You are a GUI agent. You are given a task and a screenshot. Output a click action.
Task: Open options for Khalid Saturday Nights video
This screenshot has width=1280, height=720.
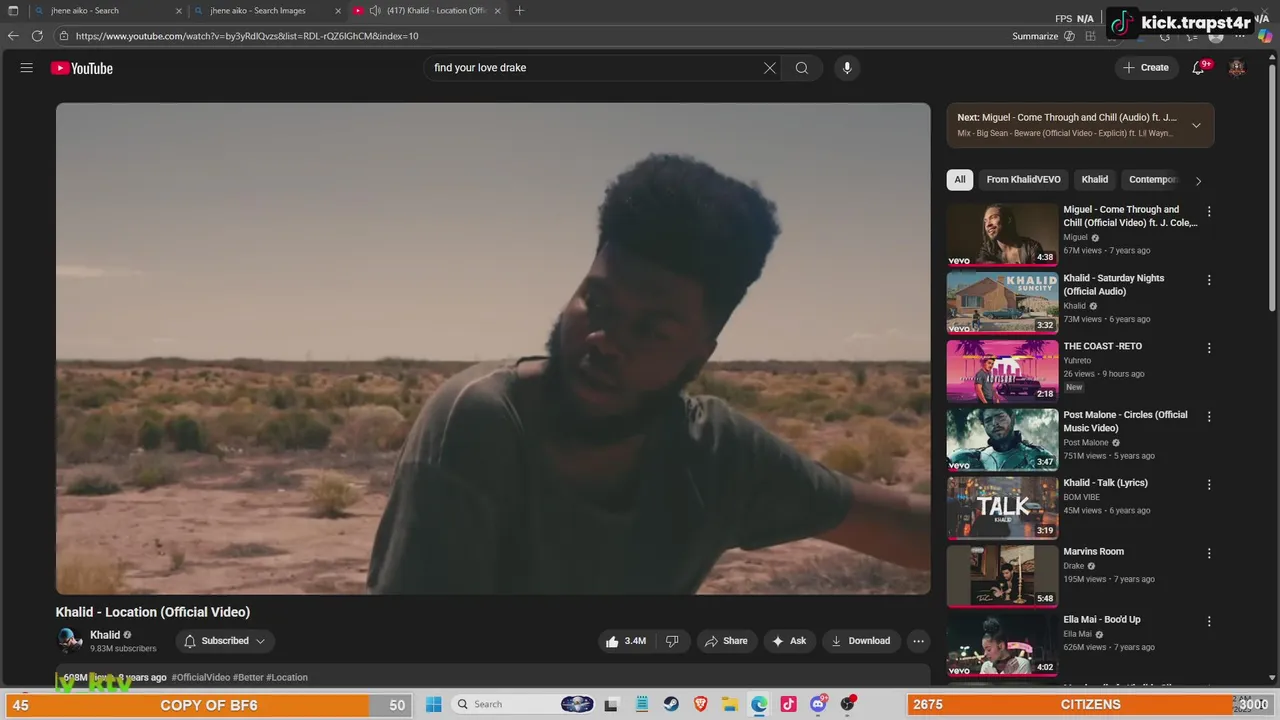(1209, 280)
